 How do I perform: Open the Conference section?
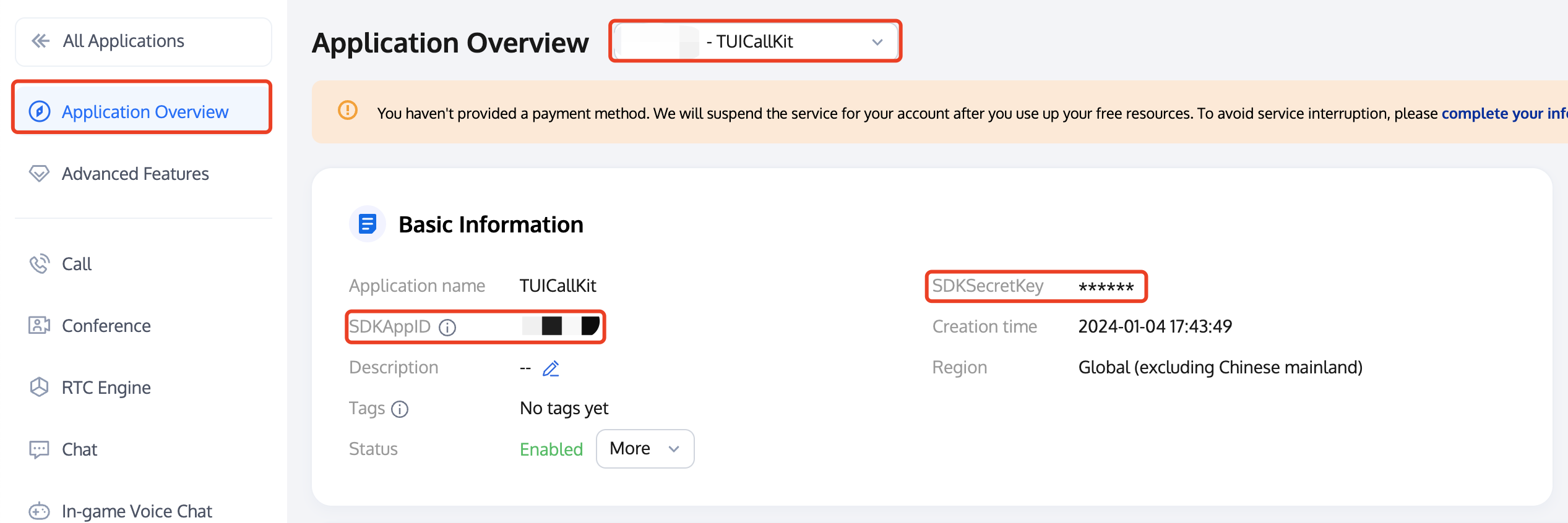[x=106, y=326]
